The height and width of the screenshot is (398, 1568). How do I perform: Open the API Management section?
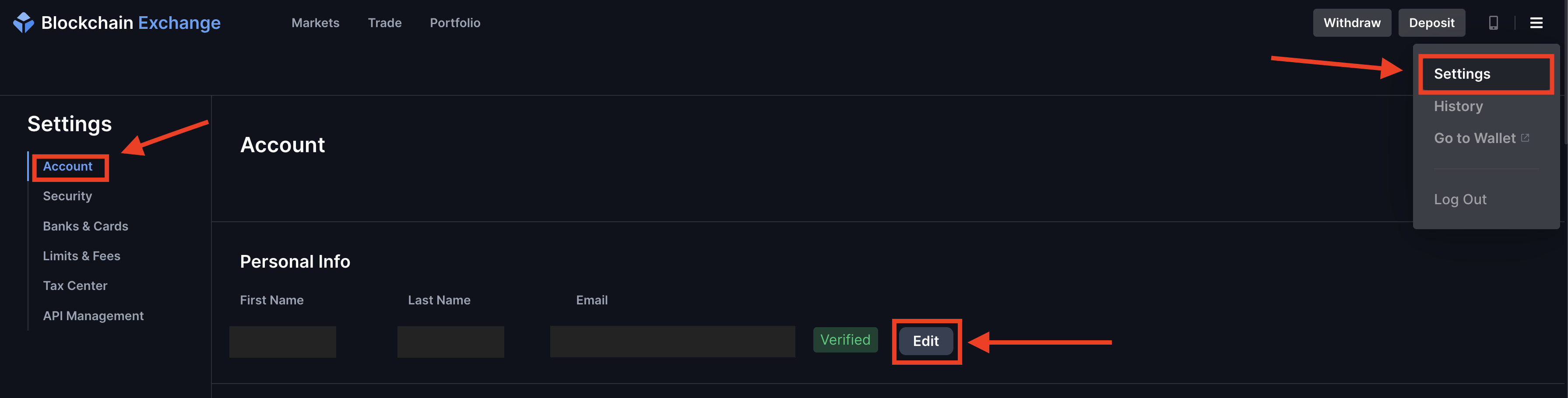(93, 316)
